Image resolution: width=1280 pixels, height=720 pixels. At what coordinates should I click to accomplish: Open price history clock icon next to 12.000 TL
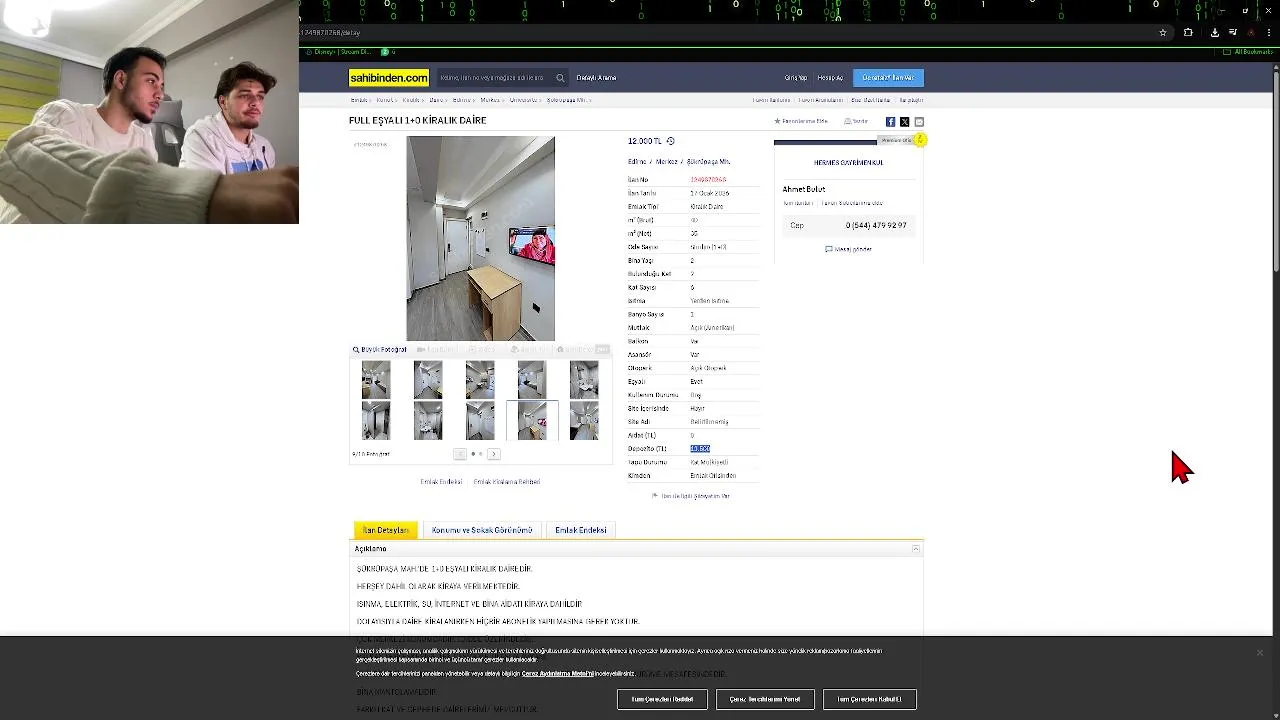[671, 141]
